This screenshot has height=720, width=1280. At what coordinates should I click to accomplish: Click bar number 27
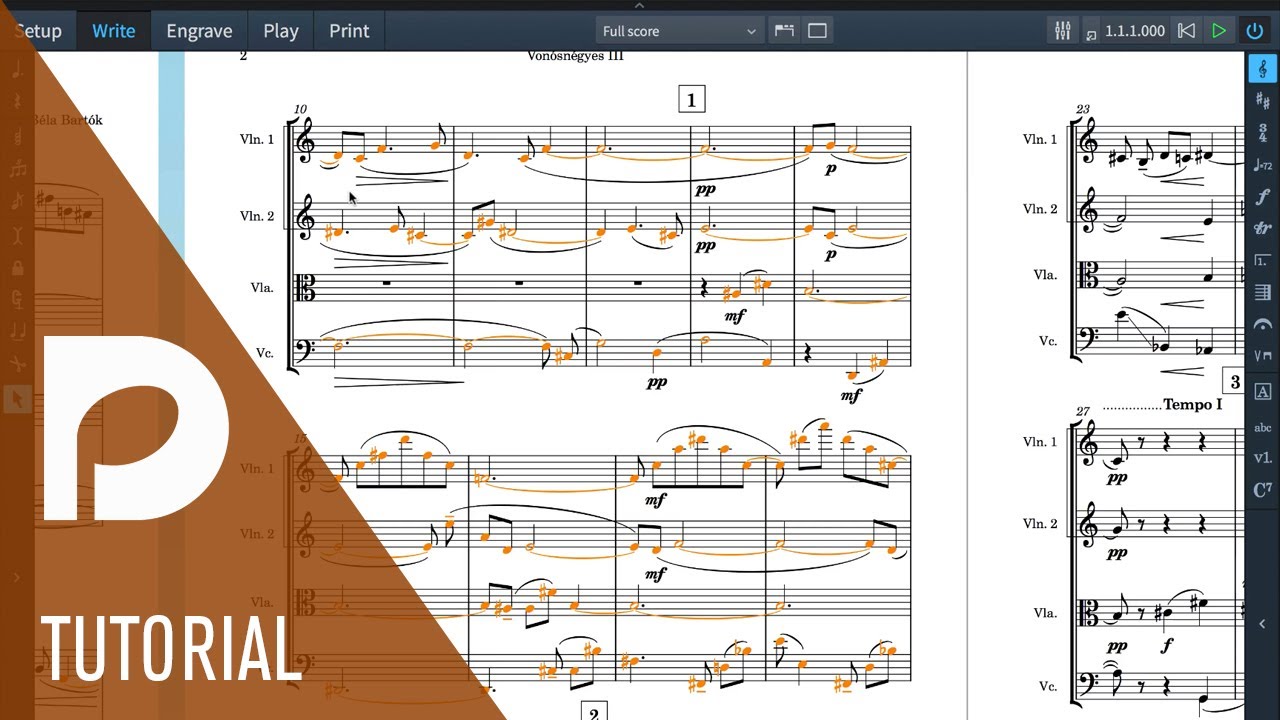[1083, 411]
